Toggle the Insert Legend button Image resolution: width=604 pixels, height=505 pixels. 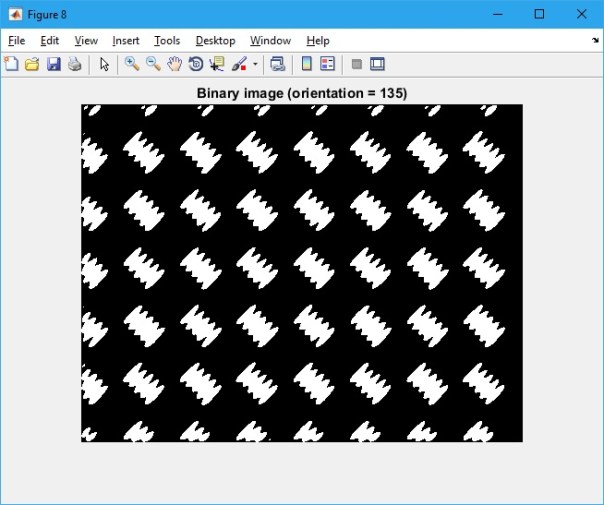(325, 65)
